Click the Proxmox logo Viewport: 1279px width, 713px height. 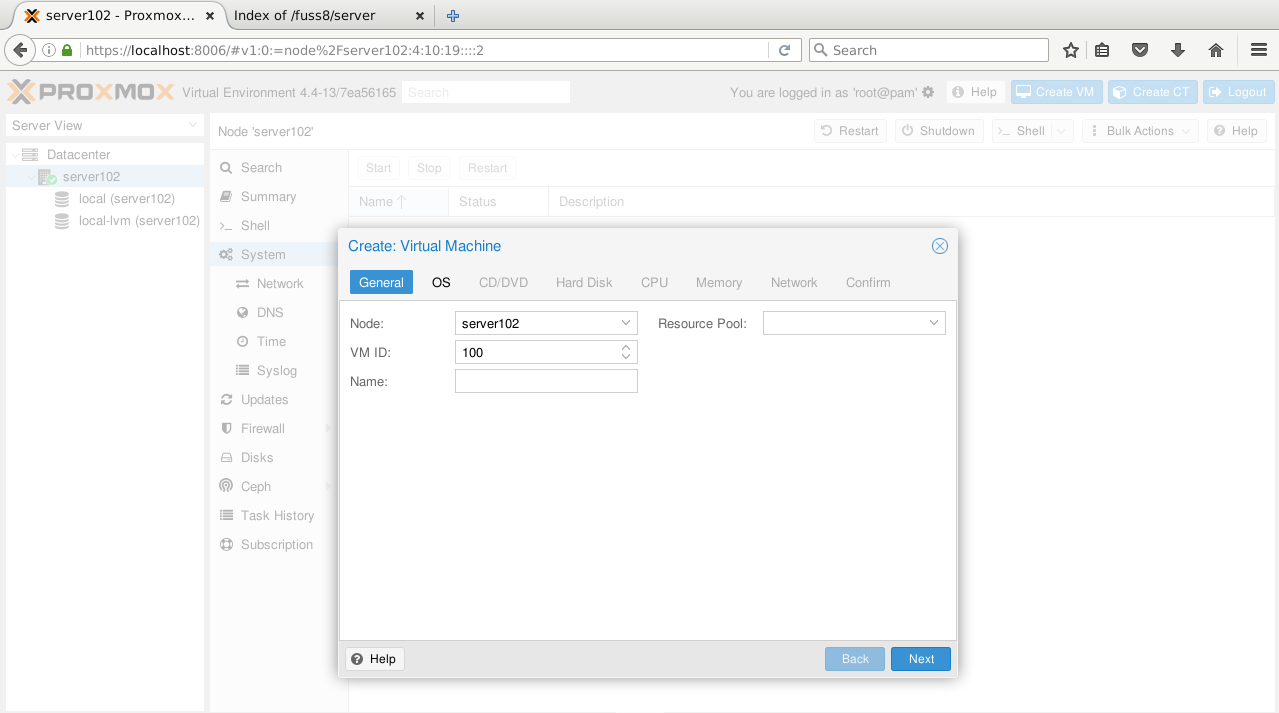tap(91, 92)
